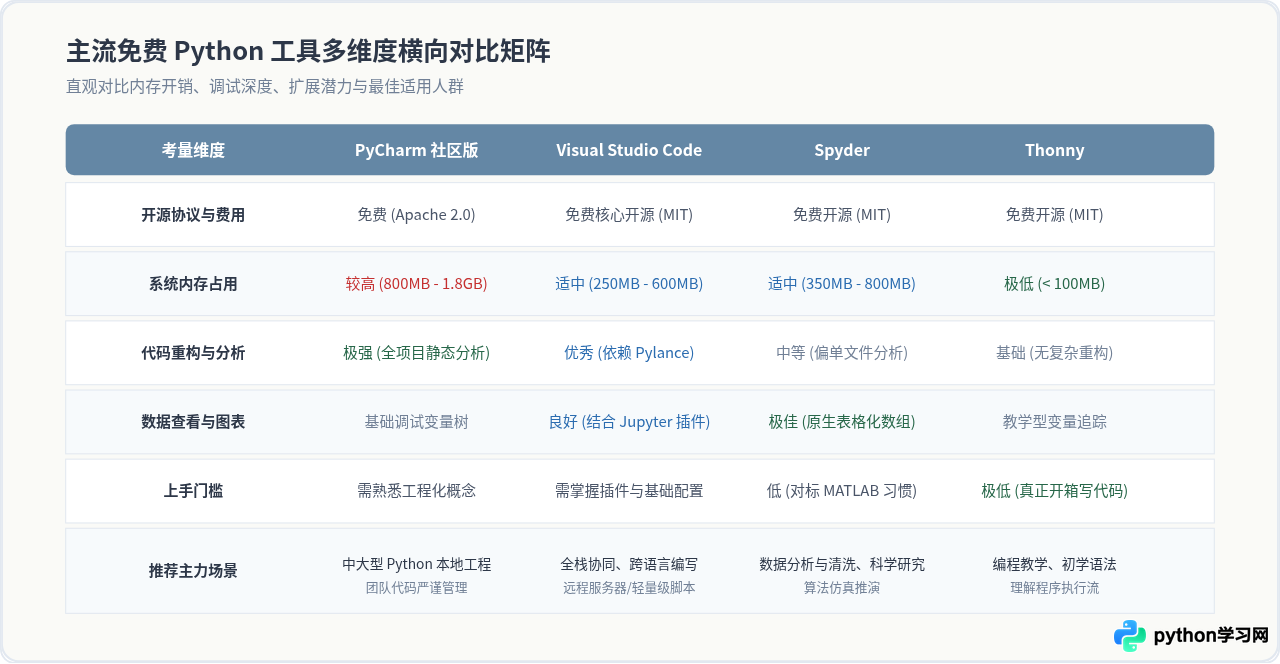
Task: Click the '极低 (真正开箱写代码)' cell
Action: click(x=1055, y=491)
